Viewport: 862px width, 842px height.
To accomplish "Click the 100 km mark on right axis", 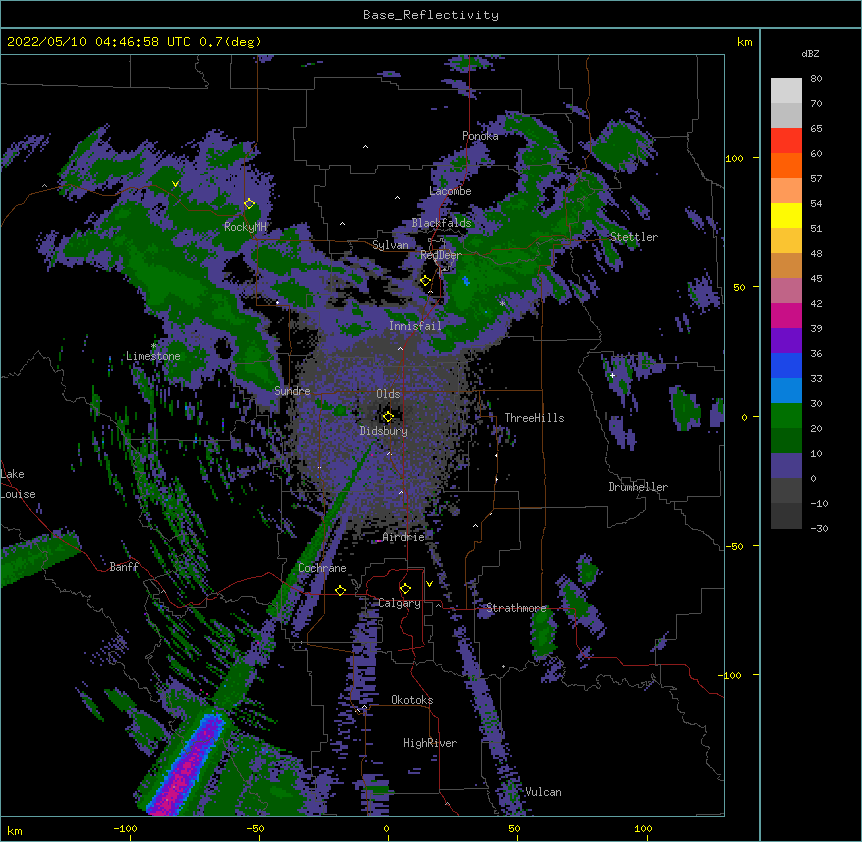I will [x=734, y=158].
